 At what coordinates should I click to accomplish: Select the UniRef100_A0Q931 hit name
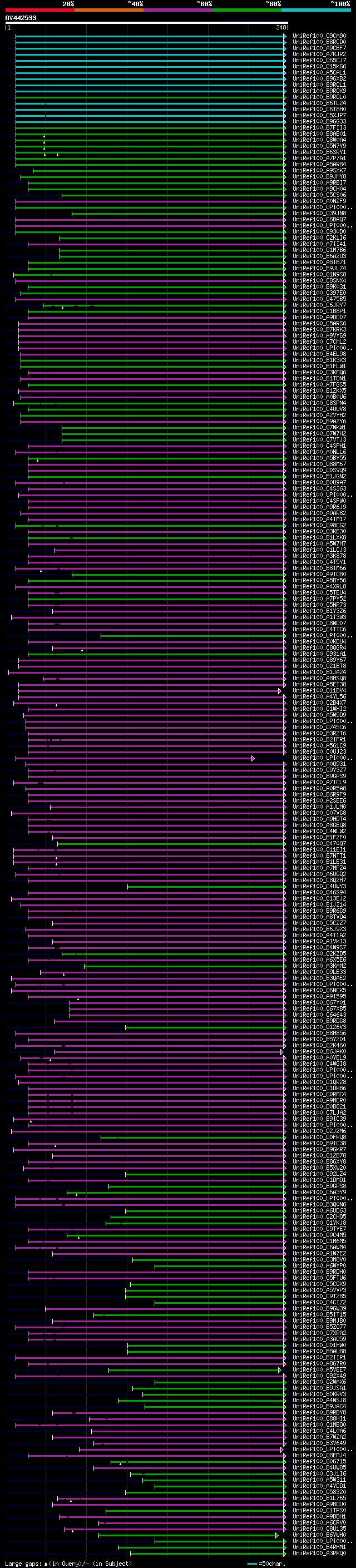[x=319, y=764]
